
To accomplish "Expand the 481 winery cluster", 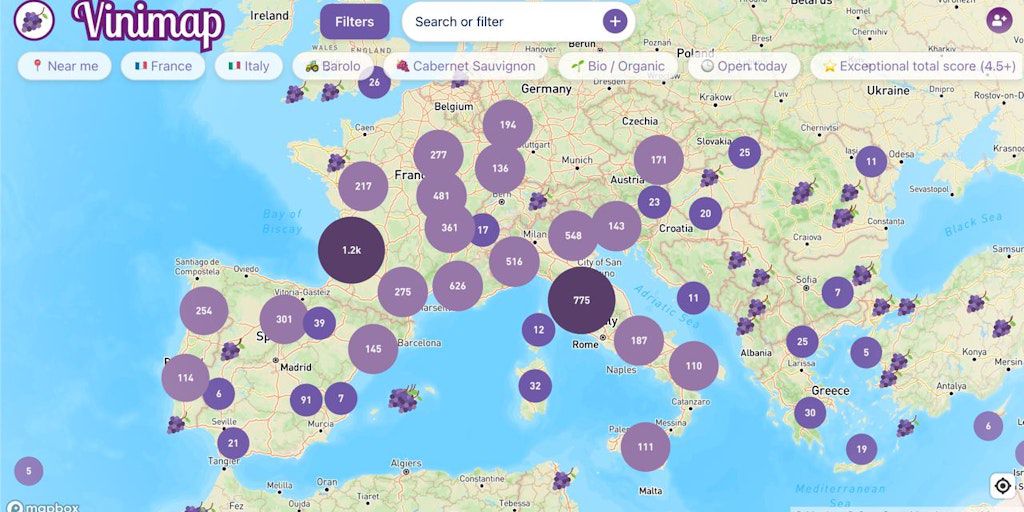I will point(441,195).
